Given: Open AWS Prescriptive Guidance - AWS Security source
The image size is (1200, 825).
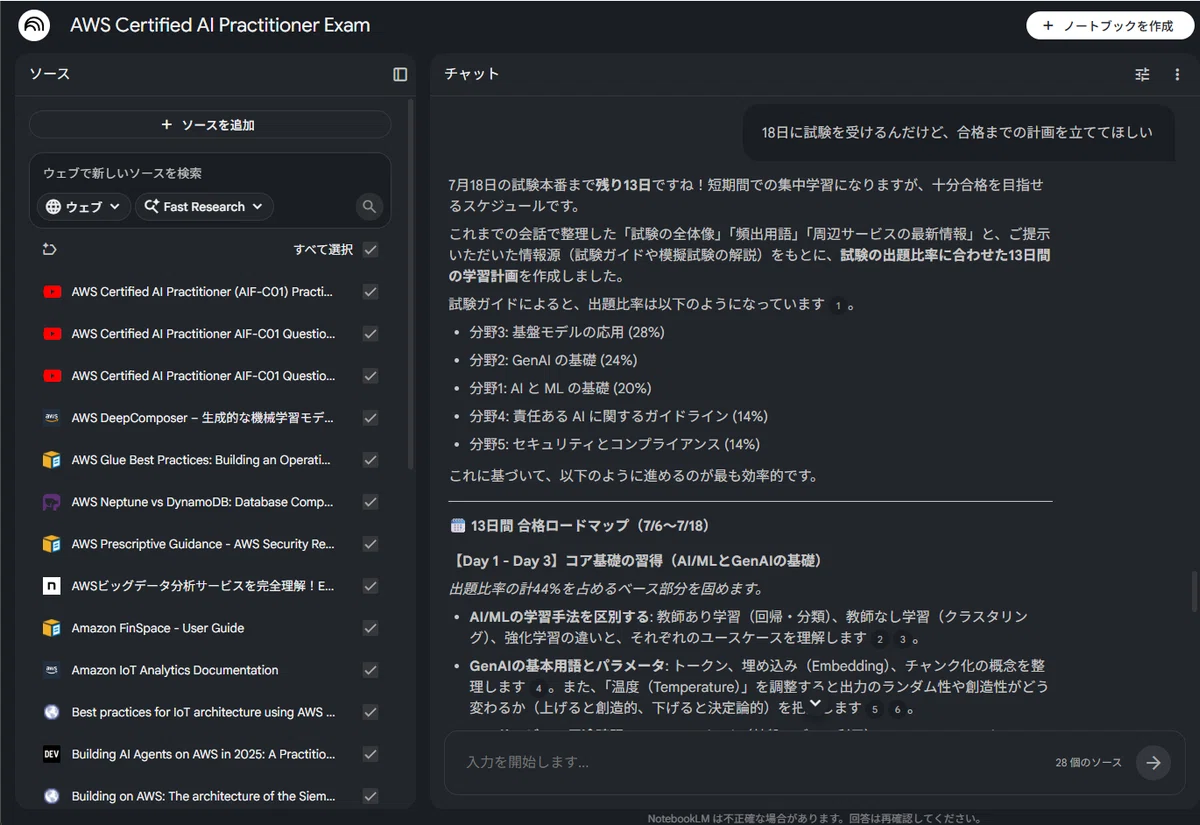Looking at the screenshot, I should click(x=203, y=544).
